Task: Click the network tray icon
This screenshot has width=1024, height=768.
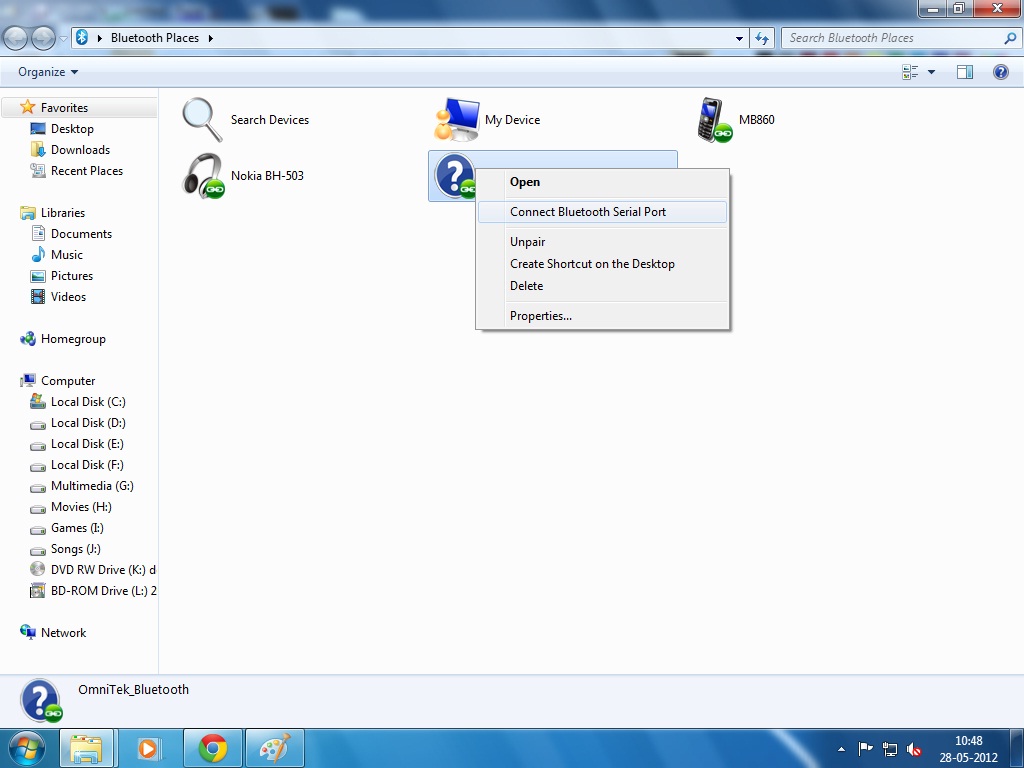Action: (x=889, y=749)
